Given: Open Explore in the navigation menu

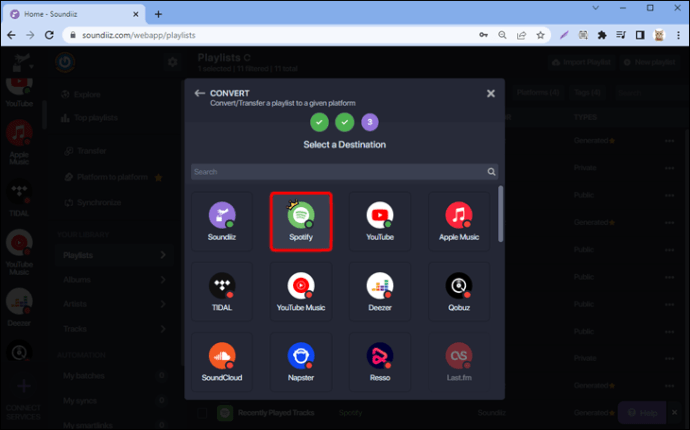Looking at the screenshot, I should point(81,95).
